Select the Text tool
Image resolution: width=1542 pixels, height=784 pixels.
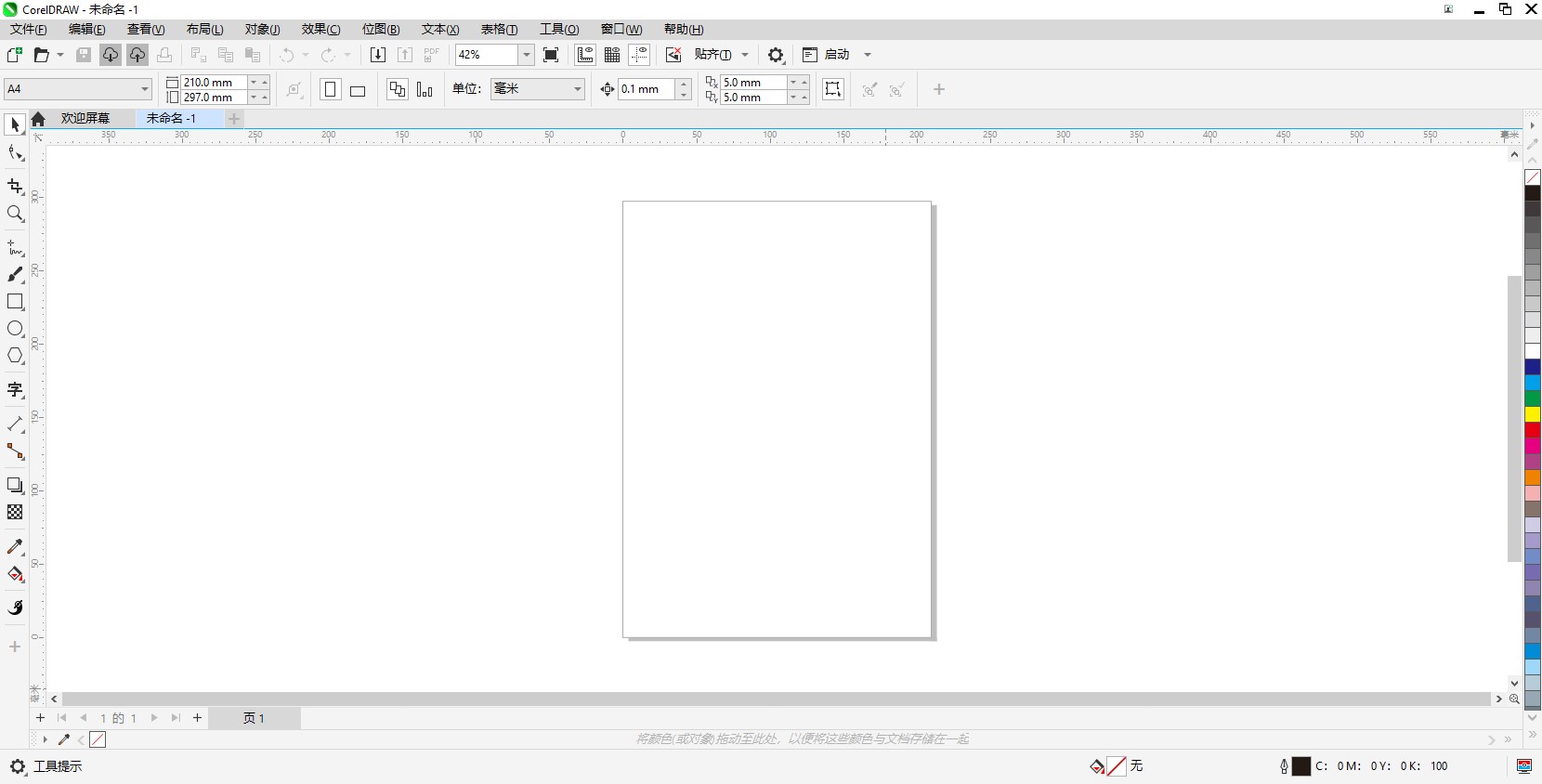click(x=15, y=390)
